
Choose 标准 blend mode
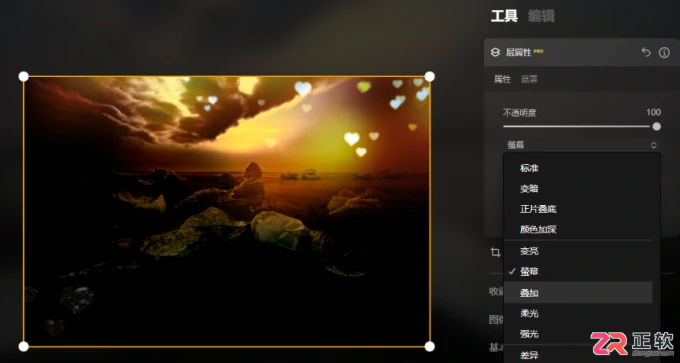point(578,168)
